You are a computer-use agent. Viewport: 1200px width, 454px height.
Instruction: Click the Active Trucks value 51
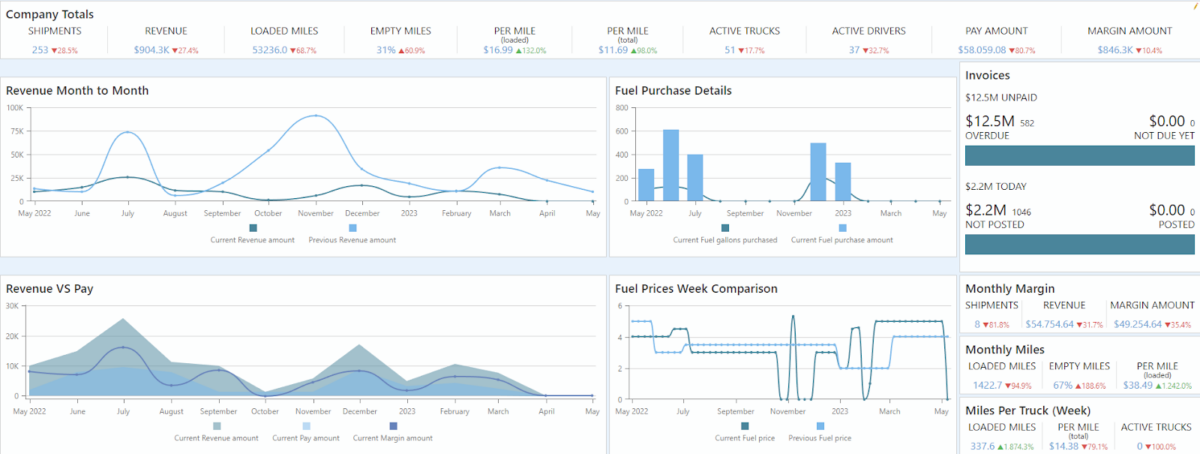pos(728,49)
